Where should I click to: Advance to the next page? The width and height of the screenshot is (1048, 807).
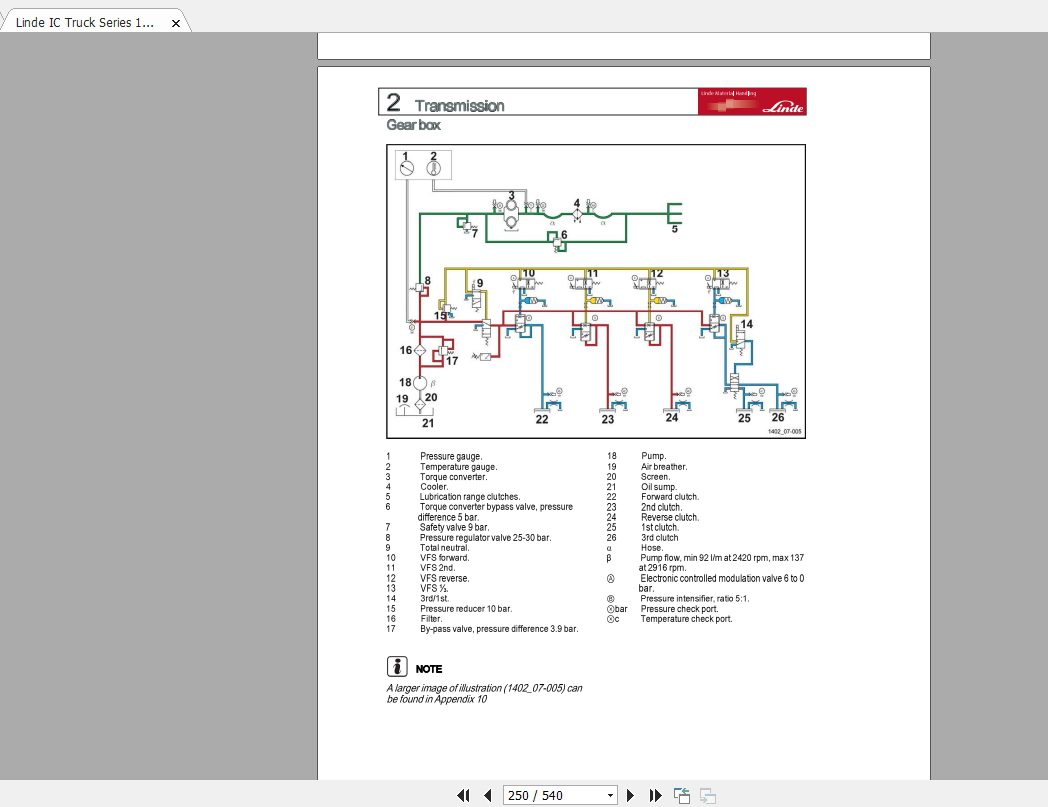(630, 795)
